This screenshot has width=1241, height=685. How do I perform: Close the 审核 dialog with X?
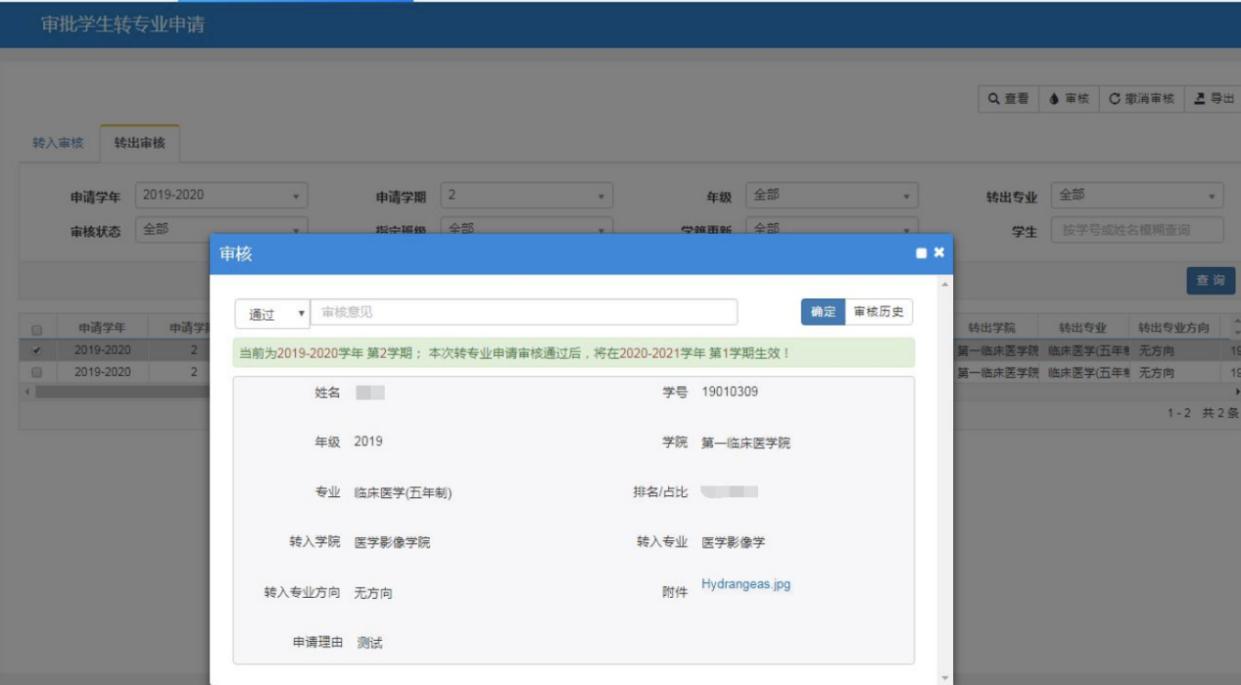(939, 253)
